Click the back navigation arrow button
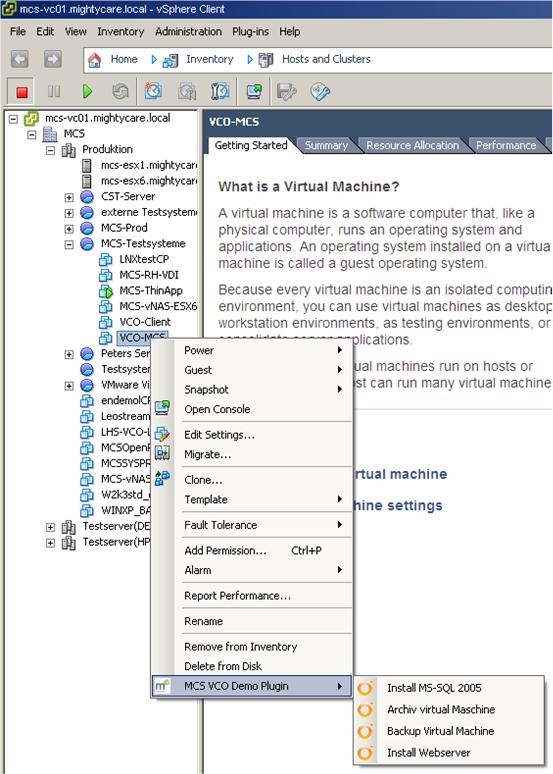The width and height of the screenshot is (553, 774). (20, 60)
